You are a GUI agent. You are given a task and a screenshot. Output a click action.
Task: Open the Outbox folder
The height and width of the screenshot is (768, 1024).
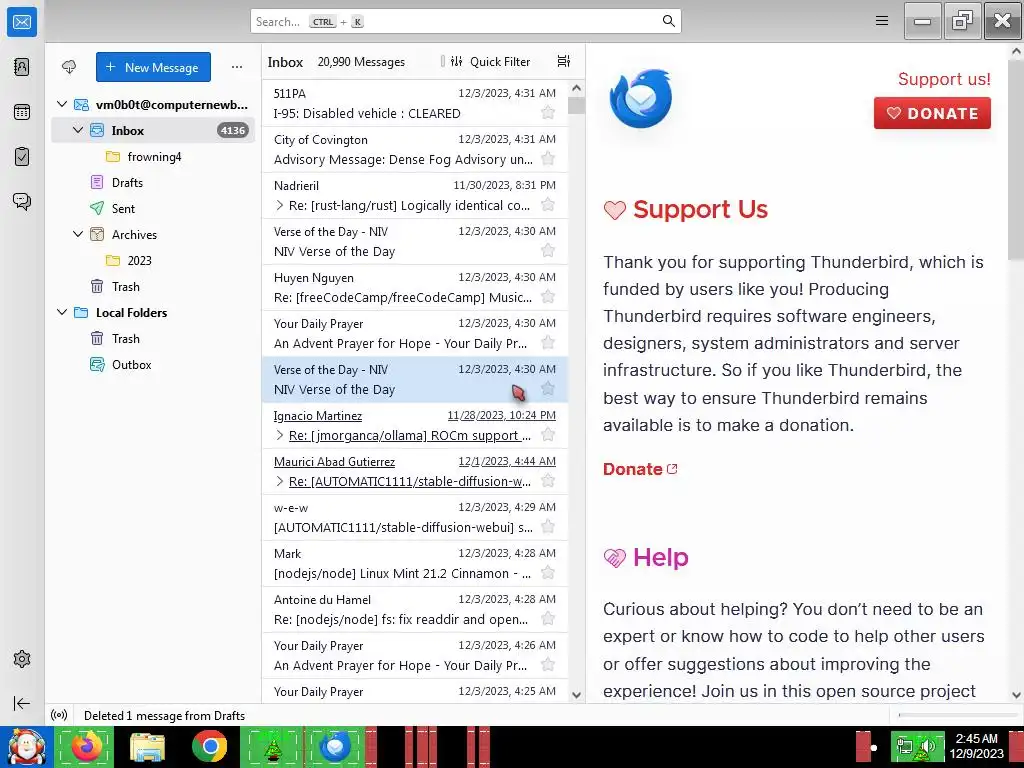153,364
